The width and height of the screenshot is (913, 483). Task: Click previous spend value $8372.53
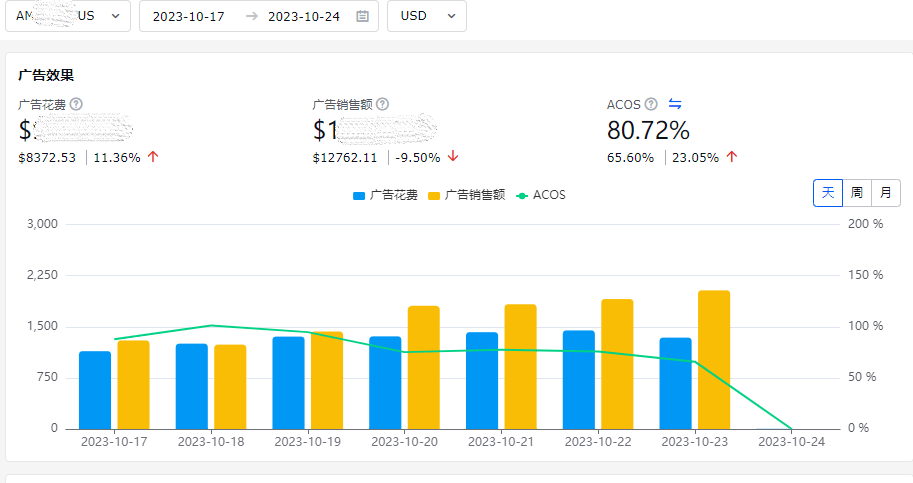coord(47,158)
